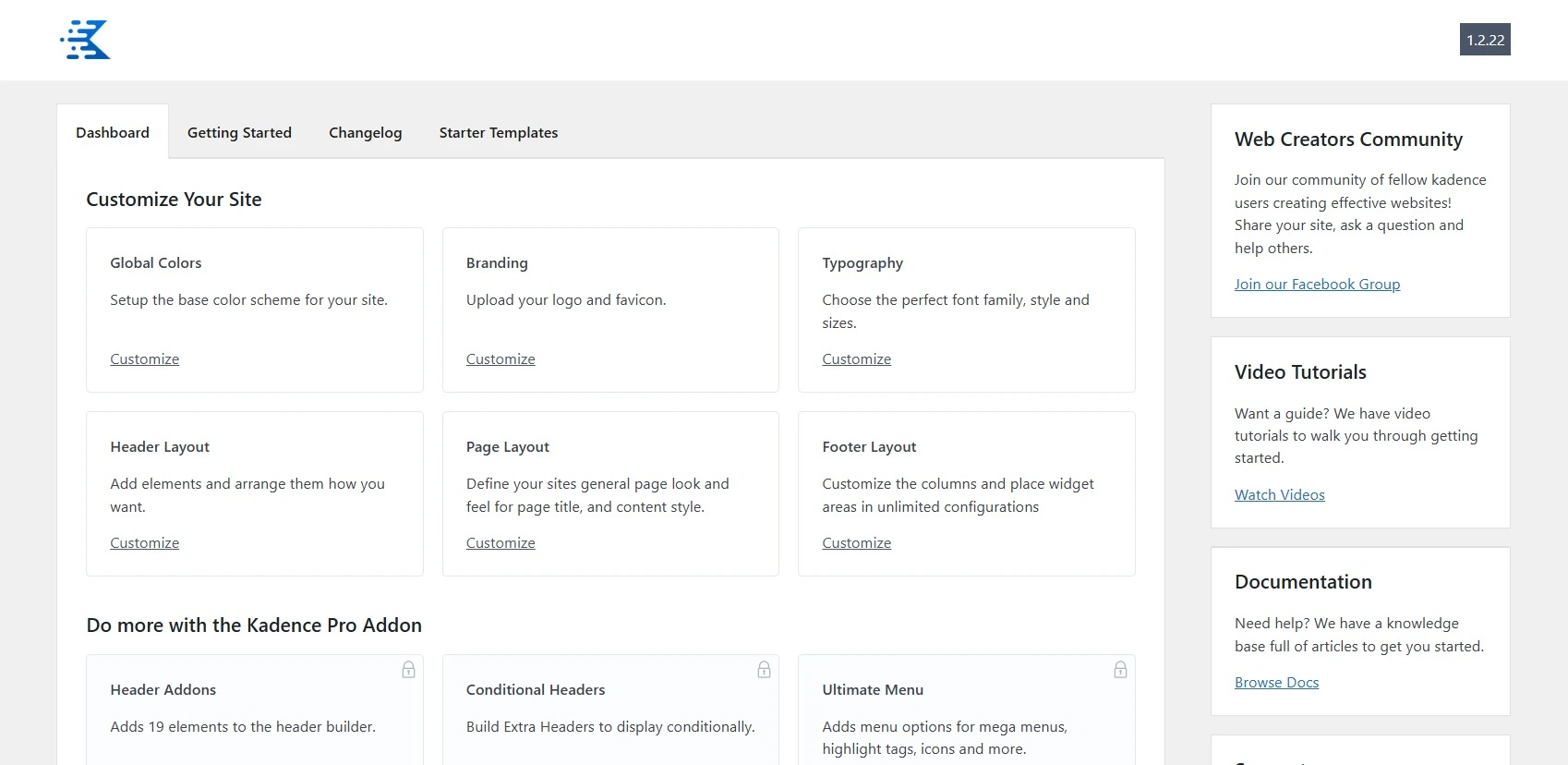Click the Global Colors card title
The width and height of the screenshot is (1568, 765).
coord(156,262)
